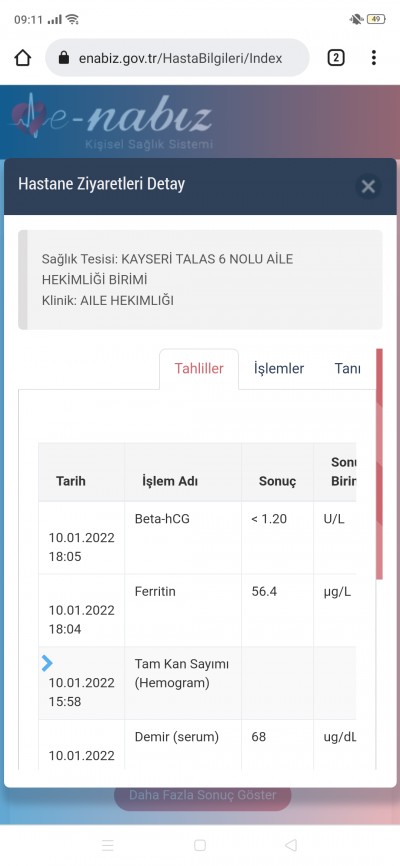Switch to the İşlemler tab
Screen dimensions: 400x866
click(279, 368)
